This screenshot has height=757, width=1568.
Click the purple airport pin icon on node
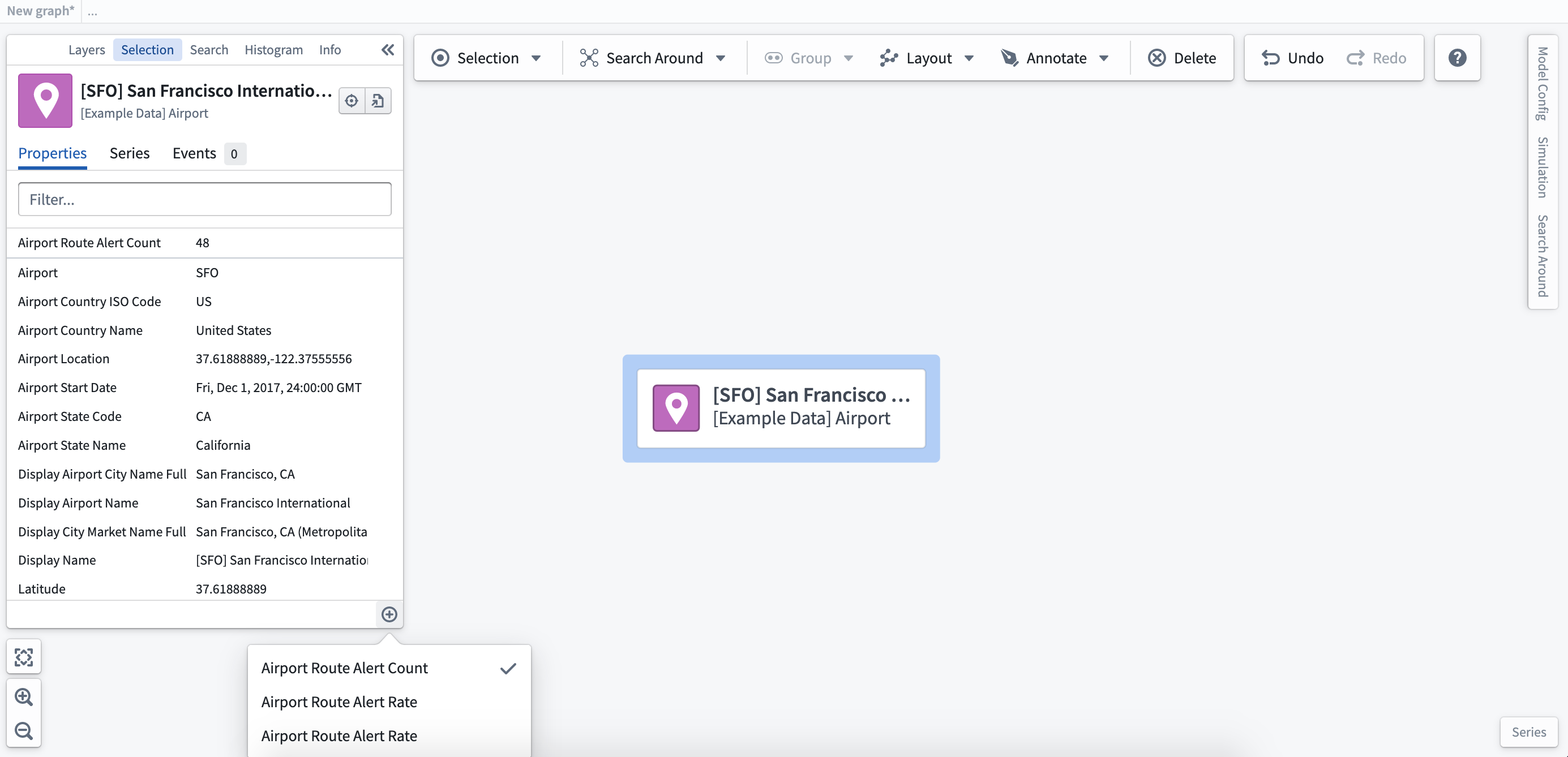(x=676, y=408)
